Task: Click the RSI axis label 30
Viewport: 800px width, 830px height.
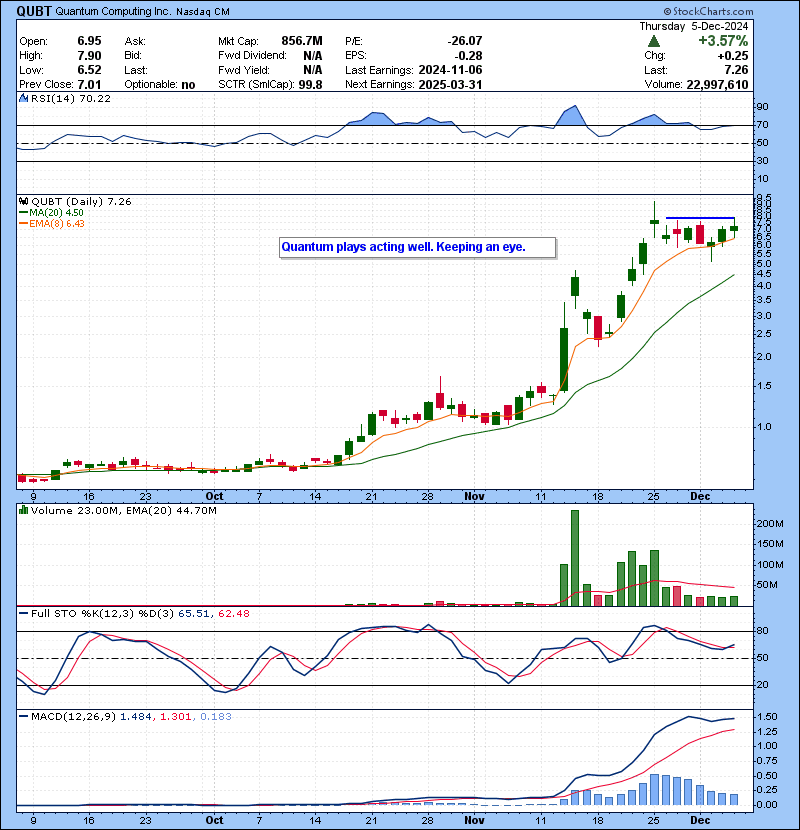Action: pyautogui.click(x=763, y=160)
